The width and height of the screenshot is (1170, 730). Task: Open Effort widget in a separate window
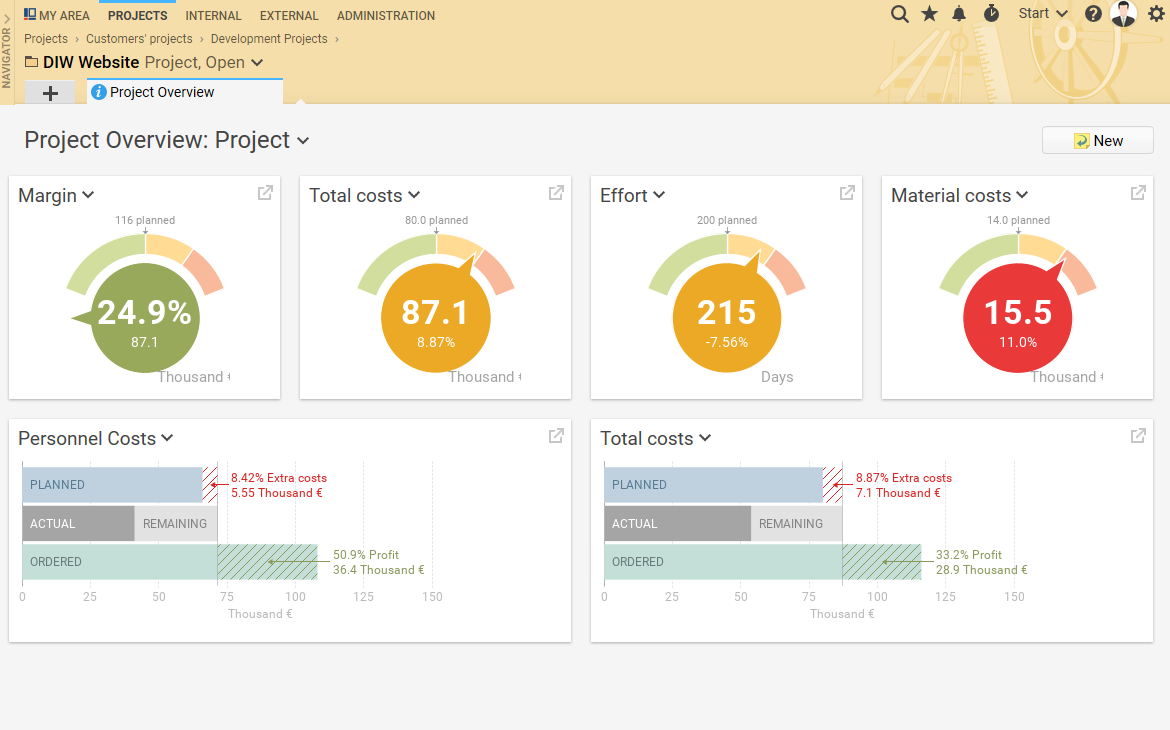845,192
